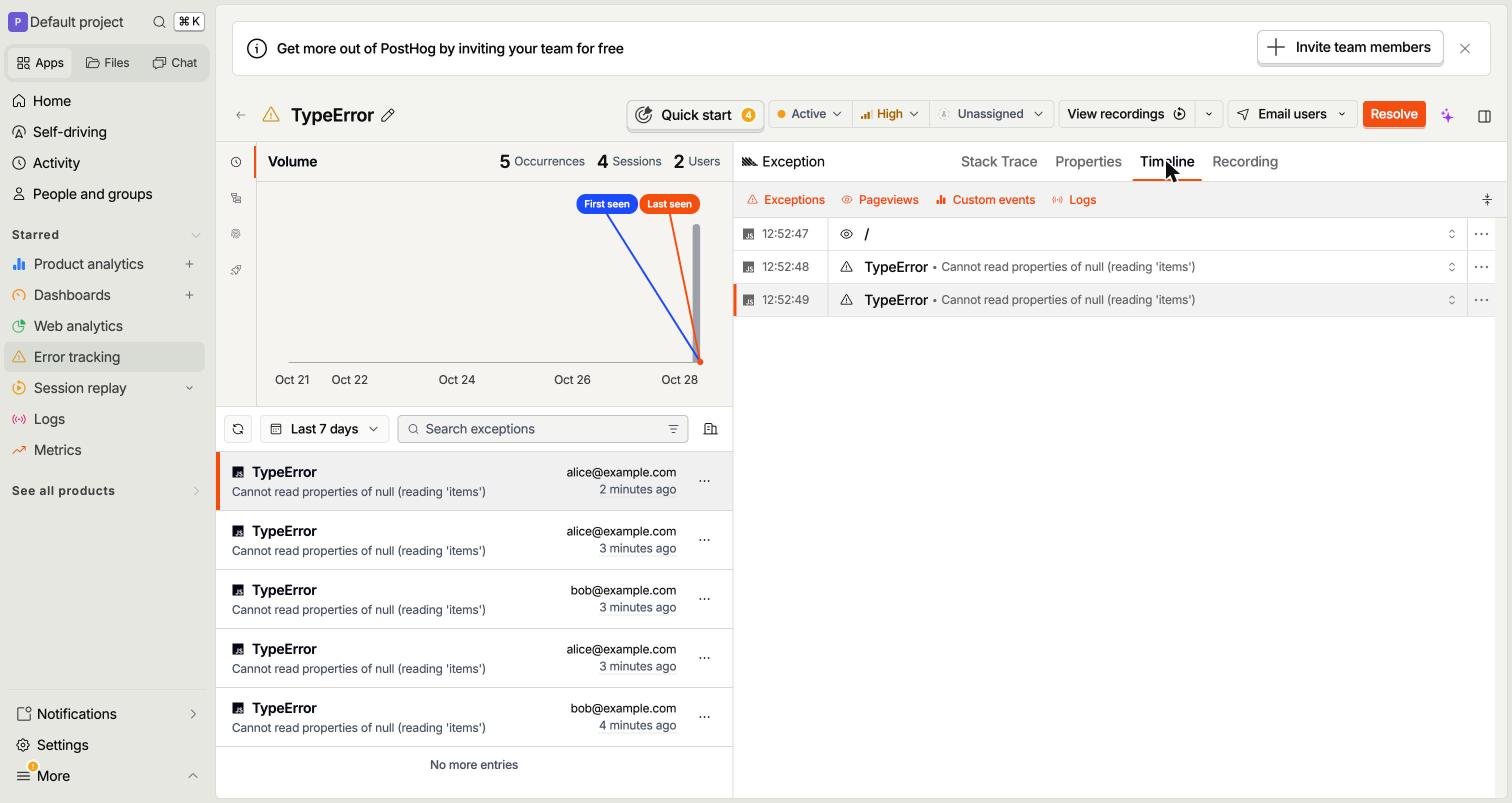Screen dimensions: 1512x803
Task: Open menu for alice's 2 minutes ago exception
Action: point(704,481)
